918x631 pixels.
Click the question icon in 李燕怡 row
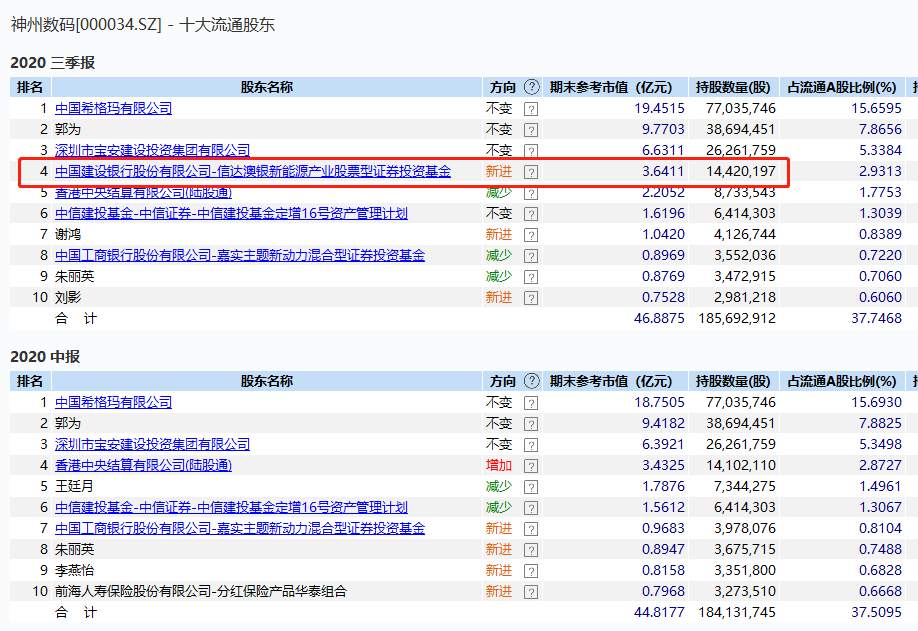click(x=531, y=571)
